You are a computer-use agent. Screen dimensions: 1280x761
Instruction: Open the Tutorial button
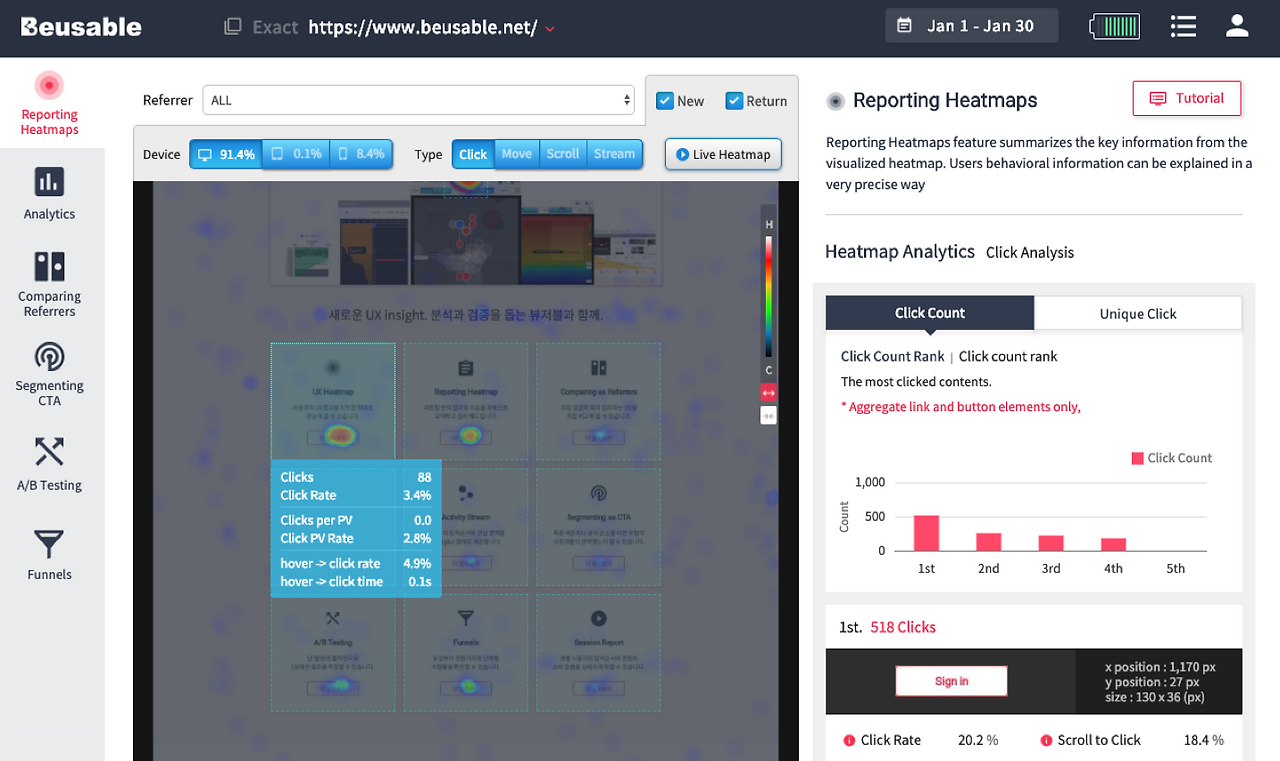point(1187,98)
